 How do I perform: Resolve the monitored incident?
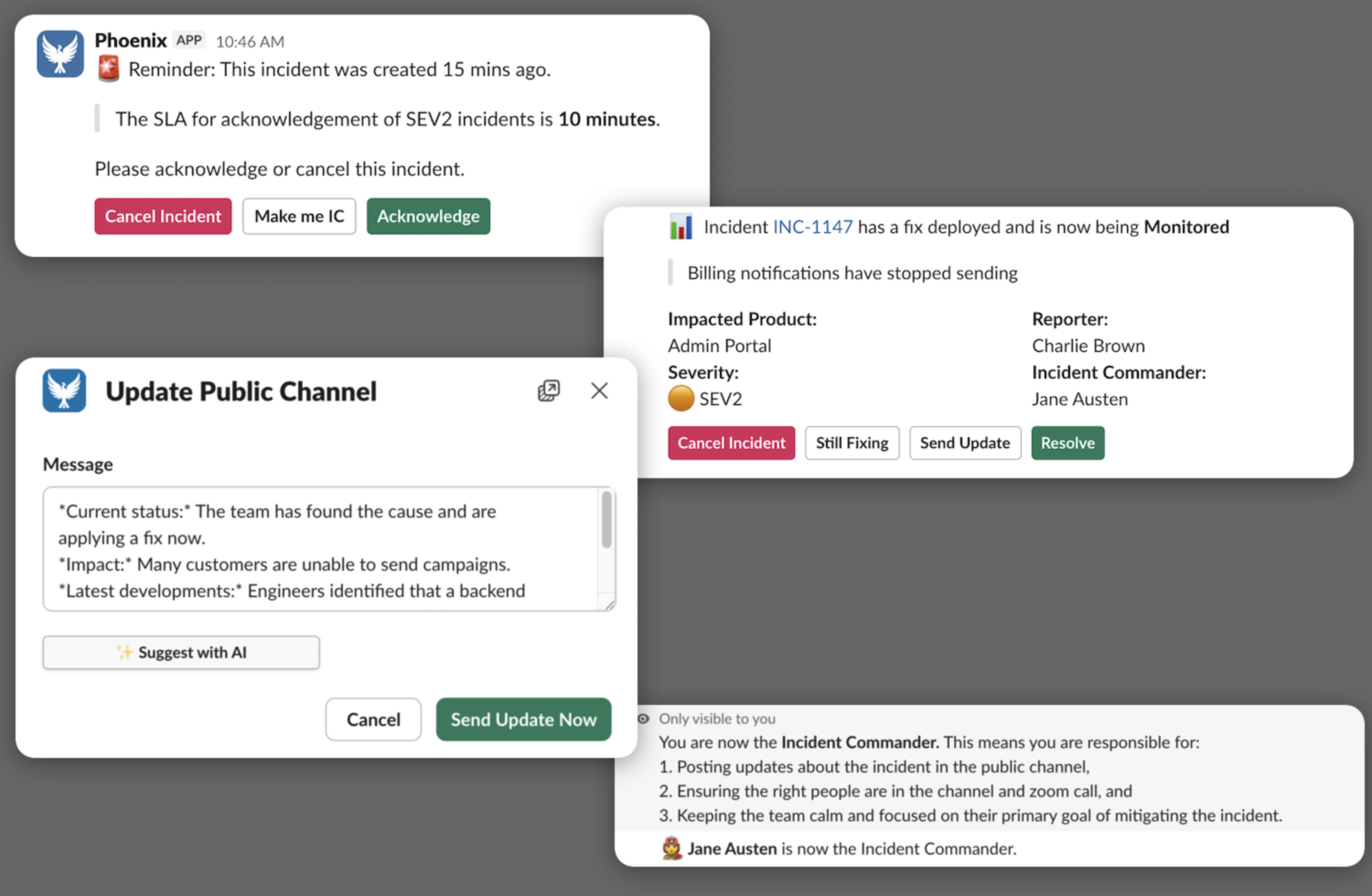(1067, 443)
